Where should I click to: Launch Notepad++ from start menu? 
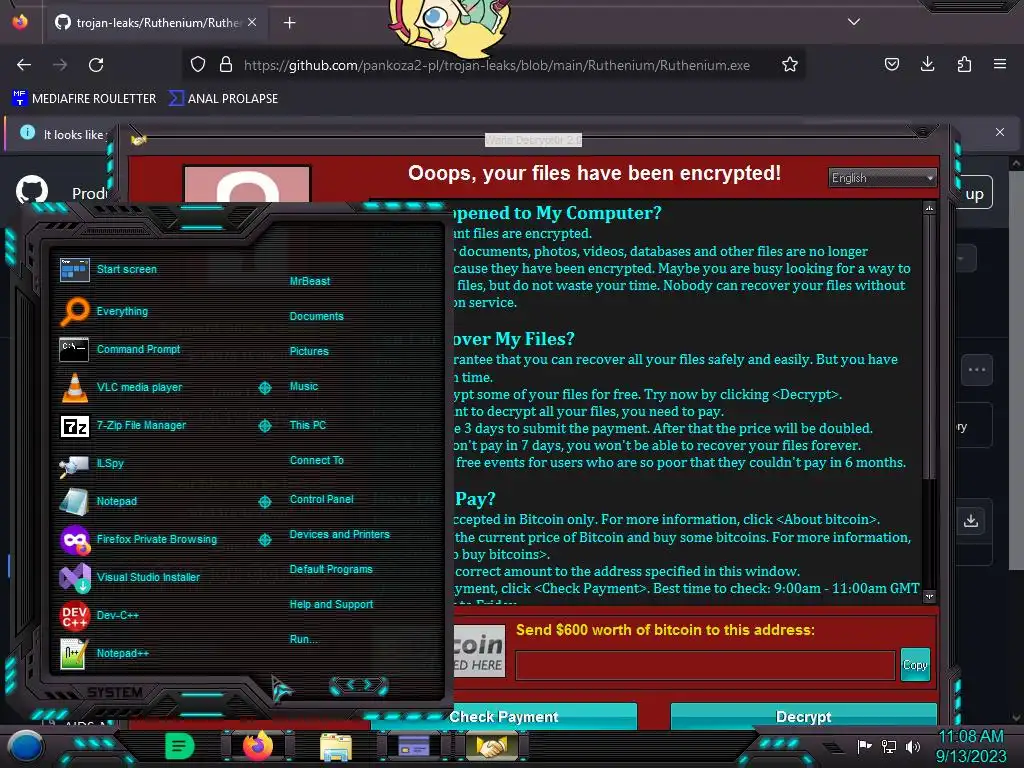104,653
